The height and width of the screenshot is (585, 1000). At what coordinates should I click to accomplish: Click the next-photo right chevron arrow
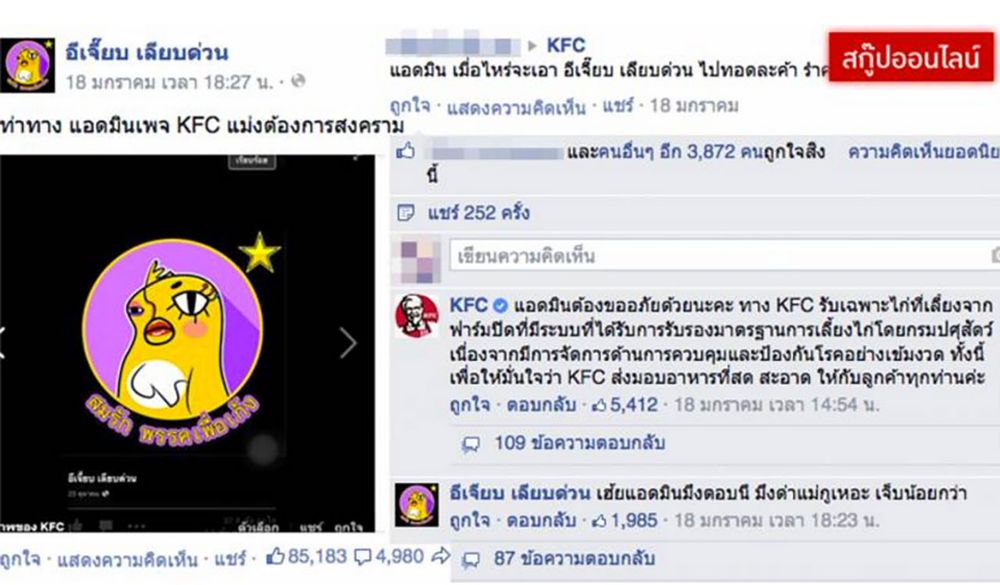pyautogui.click(x=348, y=343)
